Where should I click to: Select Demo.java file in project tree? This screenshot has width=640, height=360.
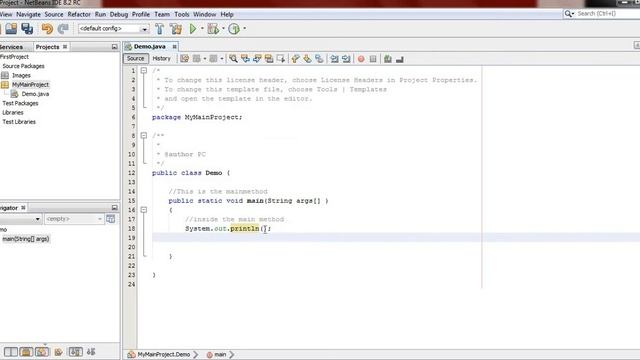click(36, 94)
